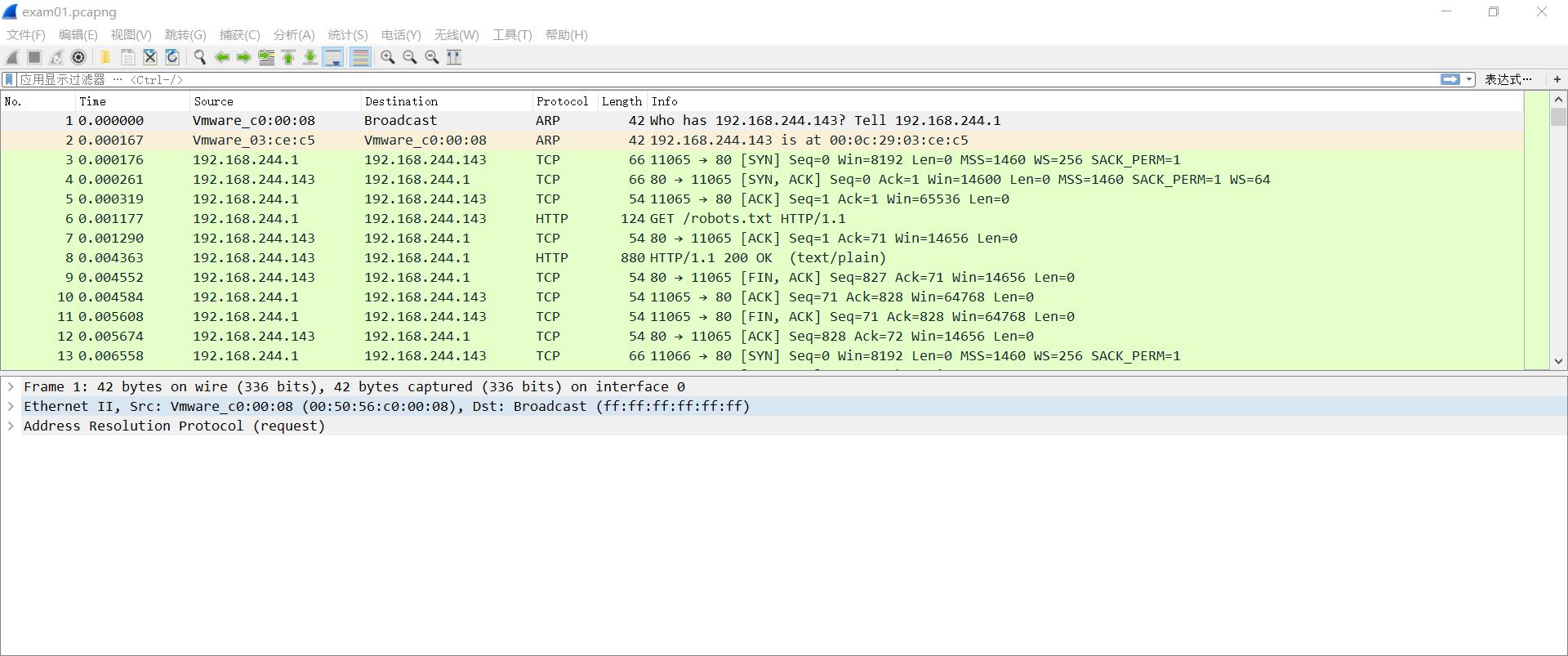1568x656 pixels.
Task: Open the 编辑(E) menu
Action: tap(78, 35)
